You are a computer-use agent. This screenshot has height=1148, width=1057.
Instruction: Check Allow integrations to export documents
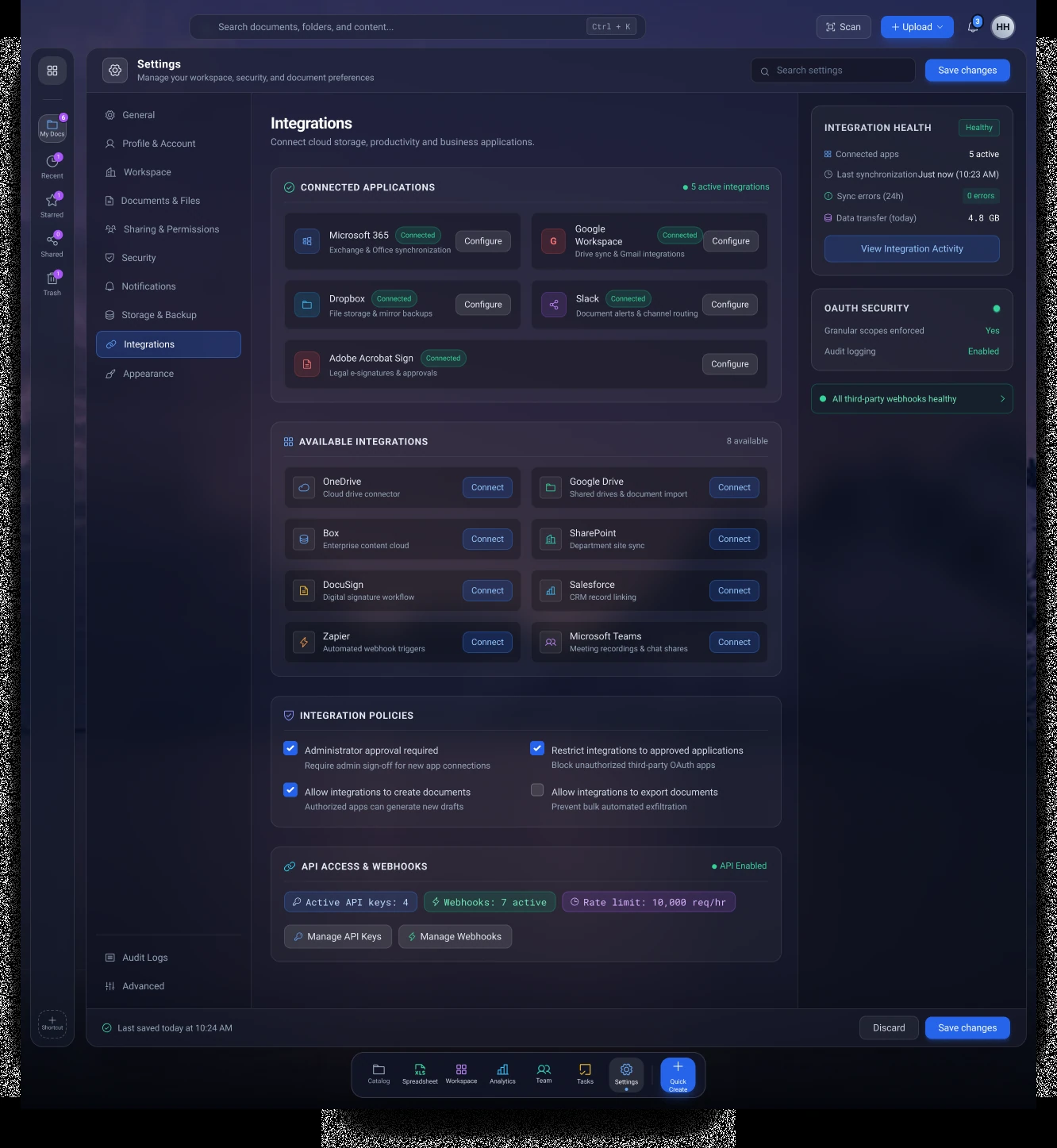click(537, 789)
